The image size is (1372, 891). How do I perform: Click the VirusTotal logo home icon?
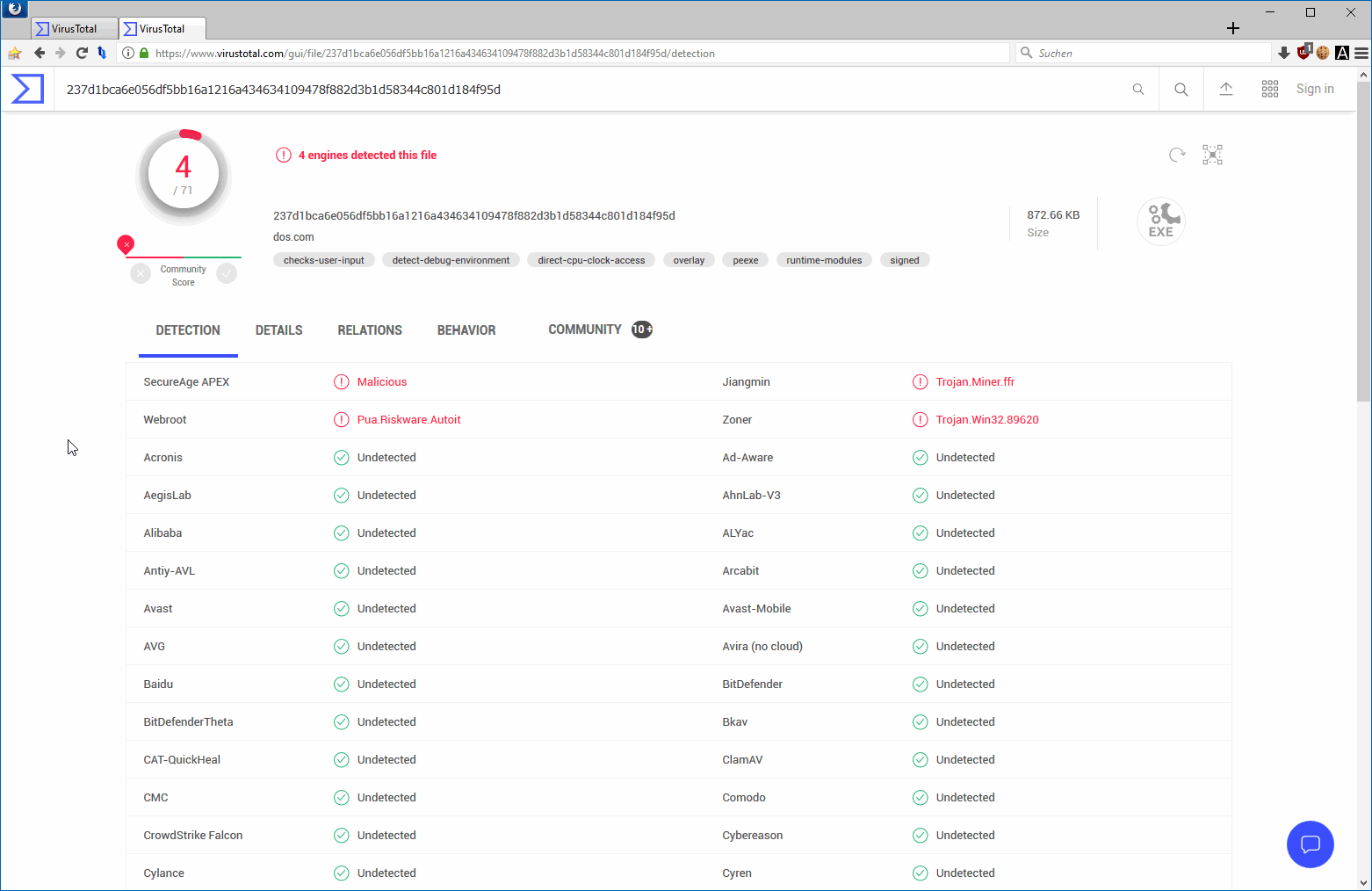point(27,89)
